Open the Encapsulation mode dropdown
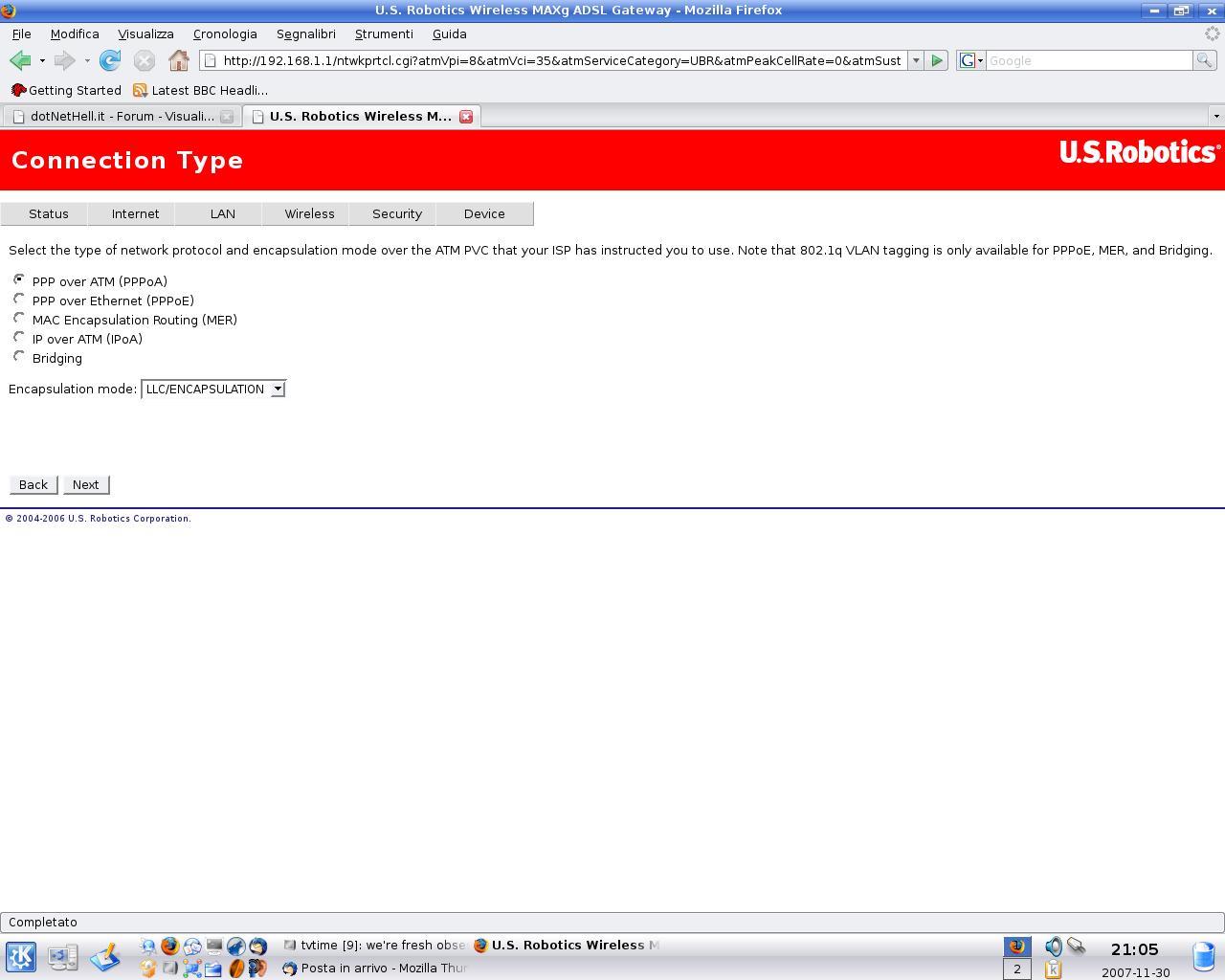1225x980 pixels. pos(213,389)
